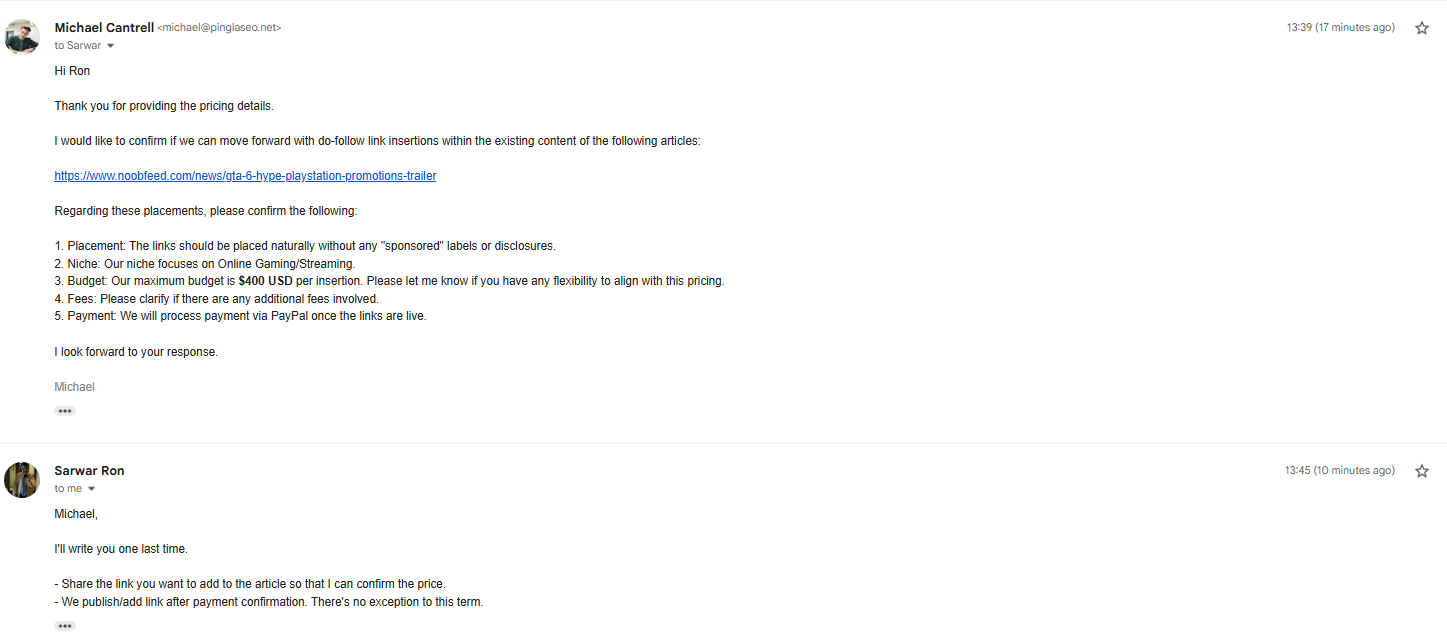Screen dimensions: 1447x644
Task: Show trimmed content below Michael's signature
Action: click(x=65, y=411)
